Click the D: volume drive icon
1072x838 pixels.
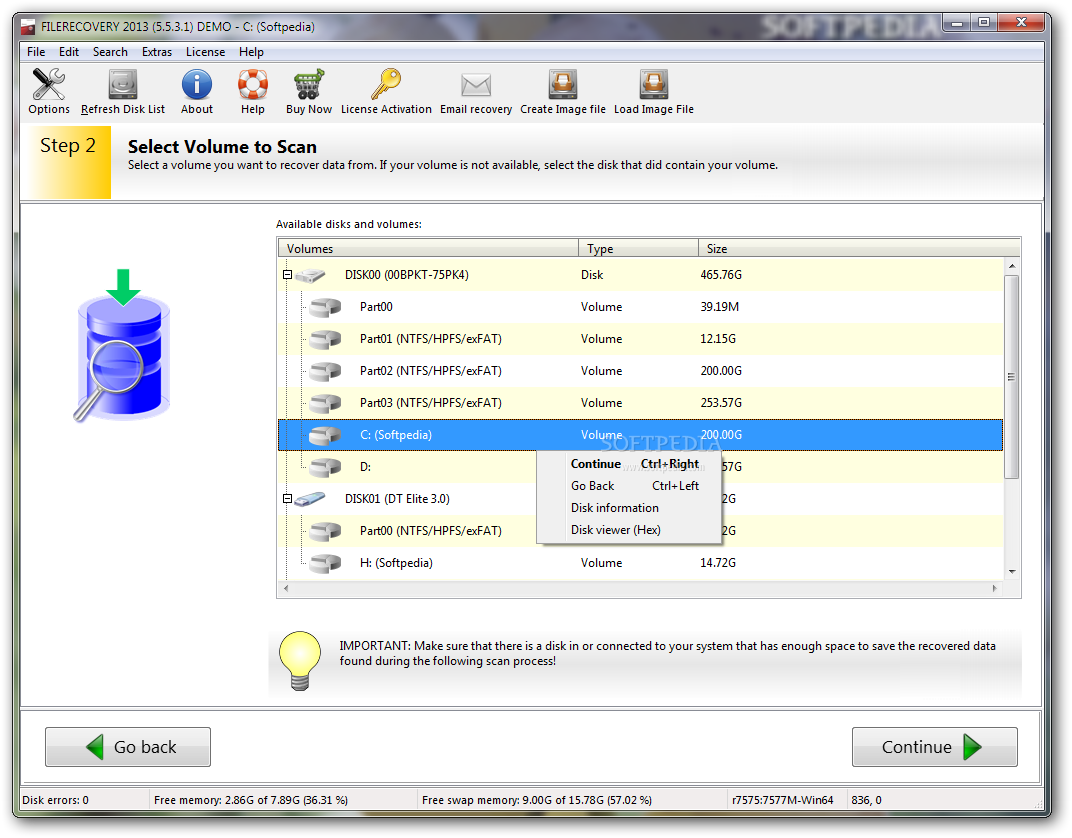coord(325,468)
